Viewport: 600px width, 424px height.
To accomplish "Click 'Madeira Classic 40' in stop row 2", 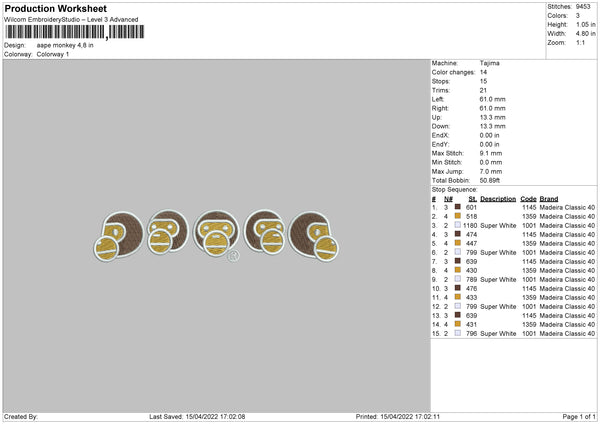I will coord(567,217).
